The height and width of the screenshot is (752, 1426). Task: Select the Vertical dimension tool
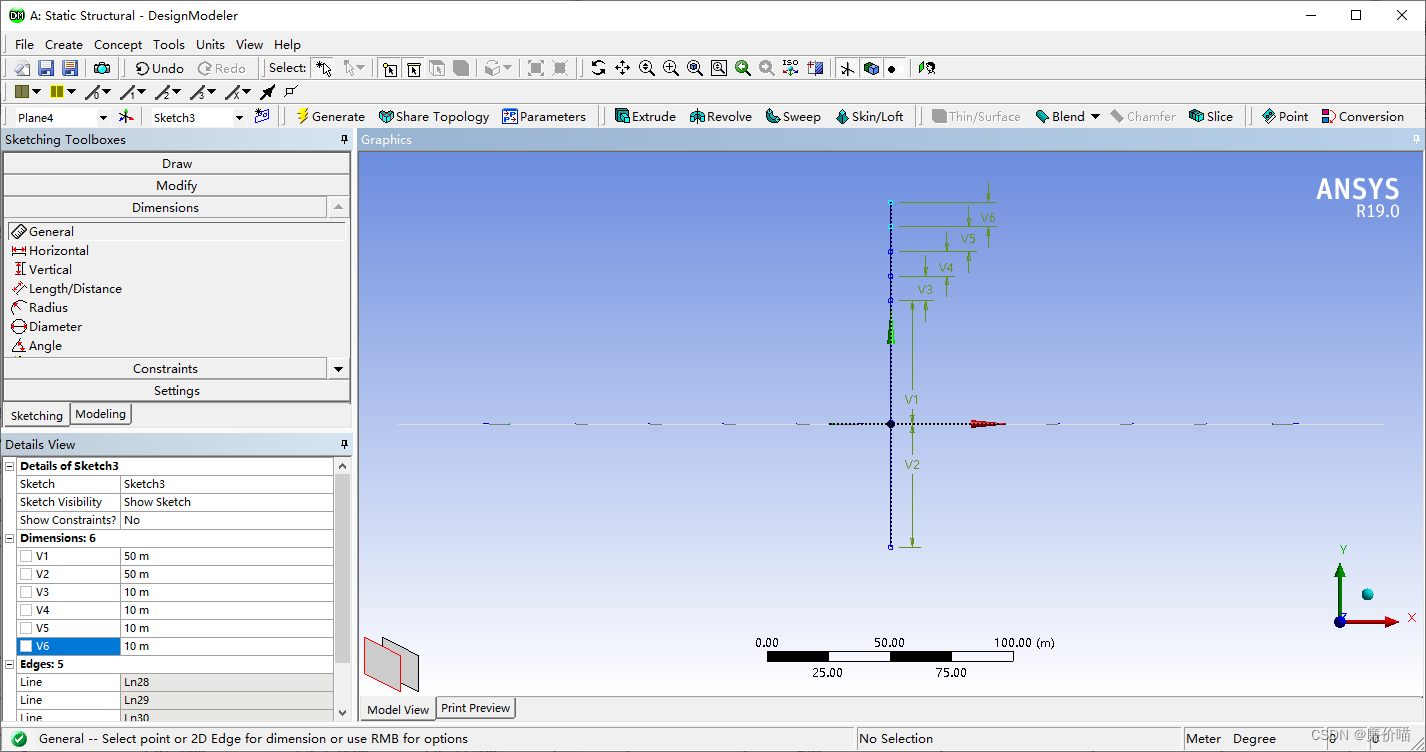42,269
